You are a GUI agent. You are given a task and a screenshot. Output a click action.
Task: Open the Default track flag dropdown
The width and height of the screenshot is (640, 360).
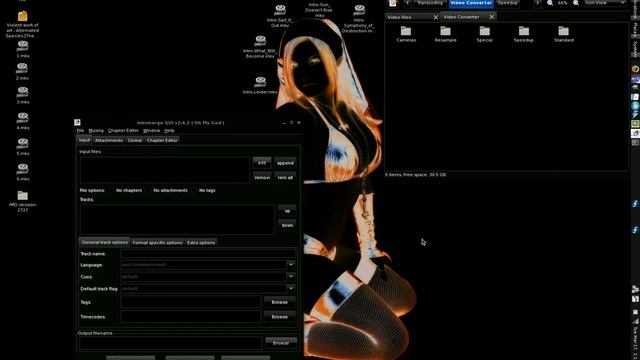[x=291, y=289]
